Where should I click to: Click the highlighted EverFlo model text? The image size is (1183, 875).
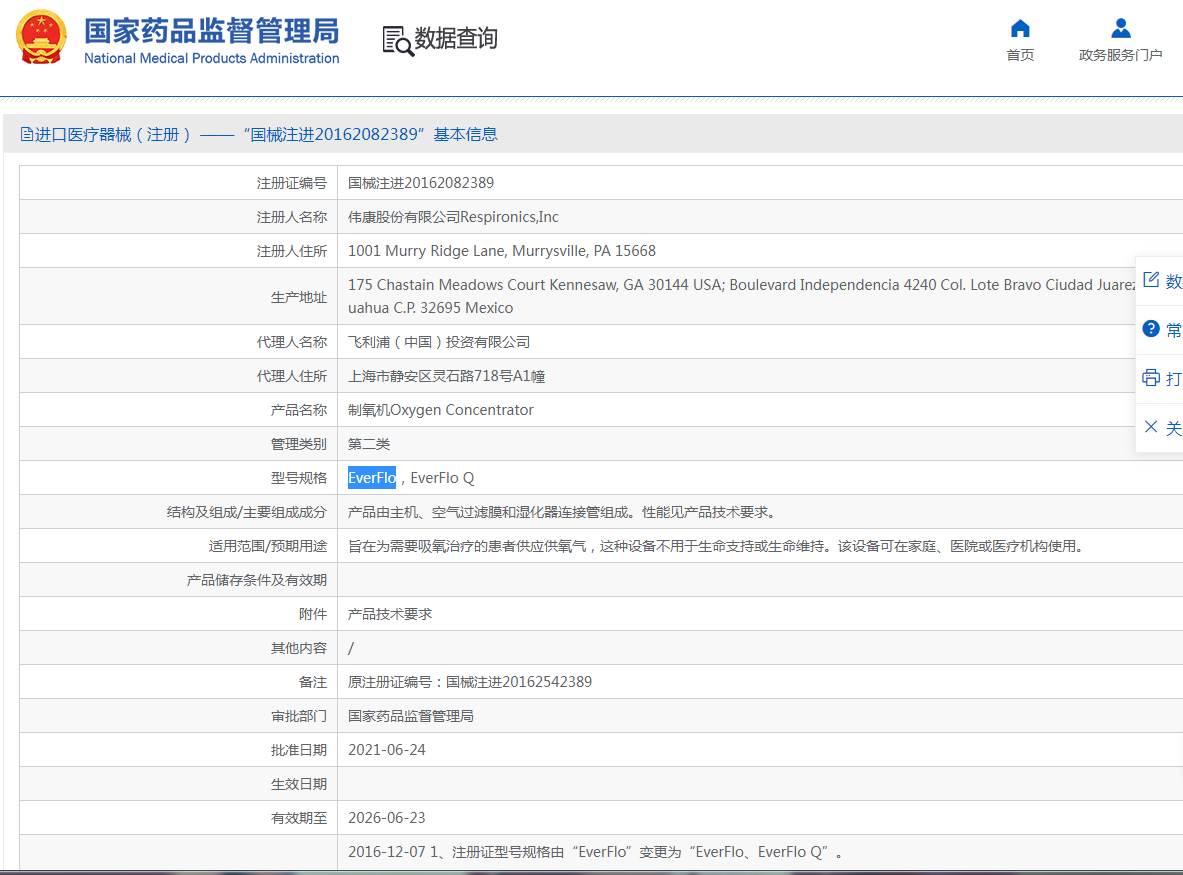(x=372, y=477)
